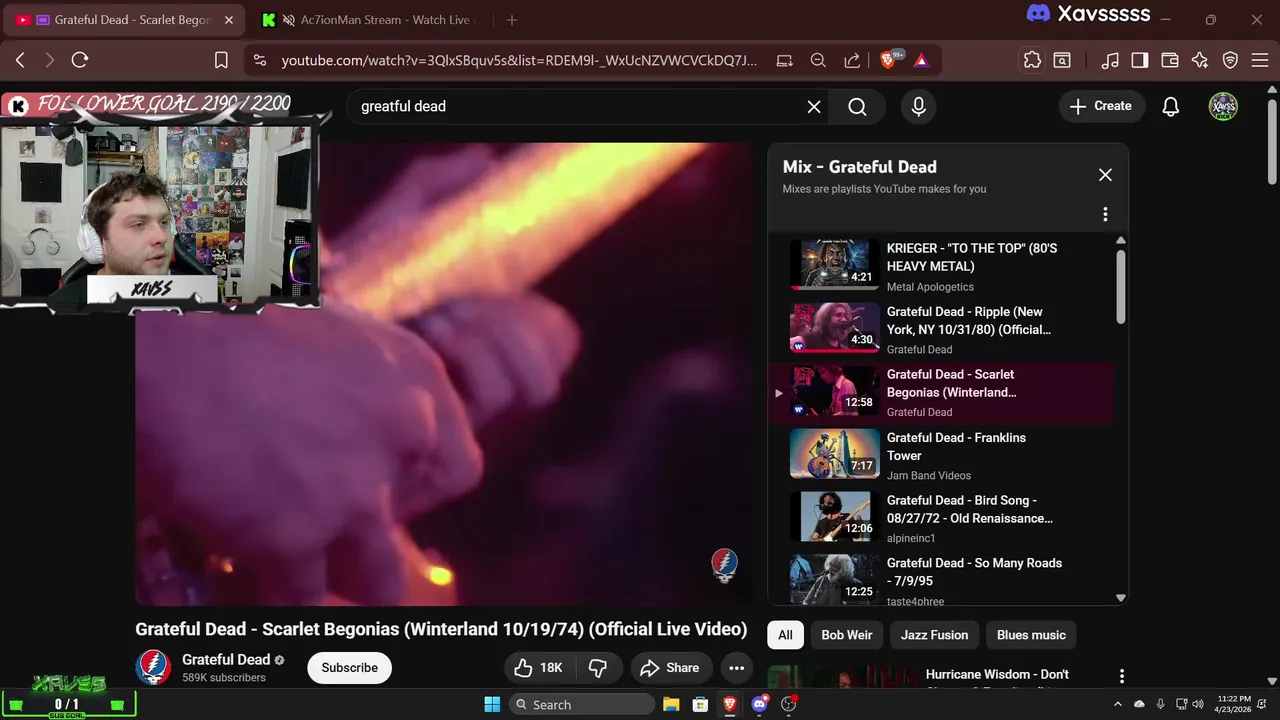Click the Grateful Dead watermark in video

click(725, 565)
